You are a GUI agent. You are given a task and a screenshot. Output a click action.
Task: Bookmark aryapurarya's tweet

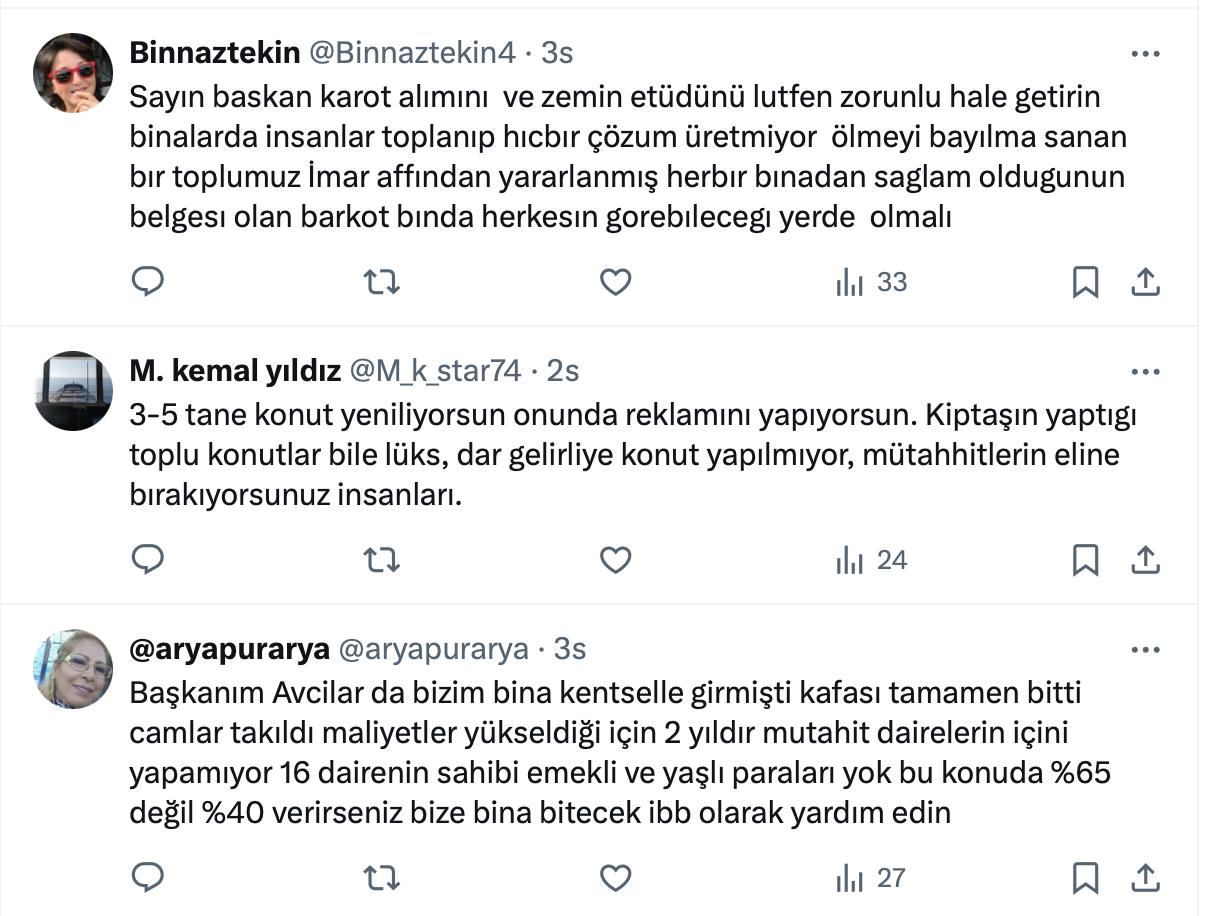pos(1085,879)
